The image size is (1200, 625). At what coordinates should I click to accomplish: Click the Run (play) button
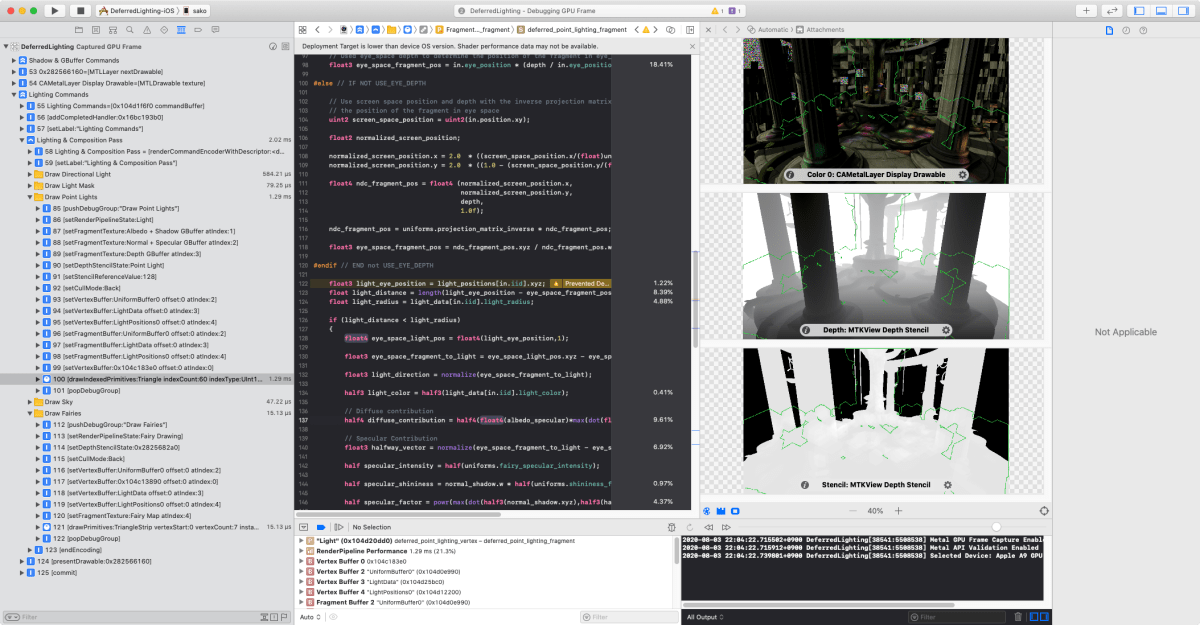point(54,10)
